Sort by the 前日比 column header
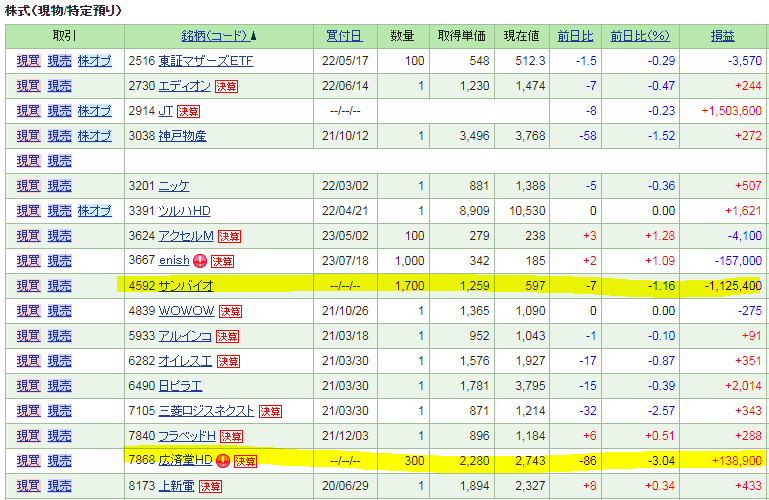The width and height of the screenshot is (769, 500). pos(575,36)
